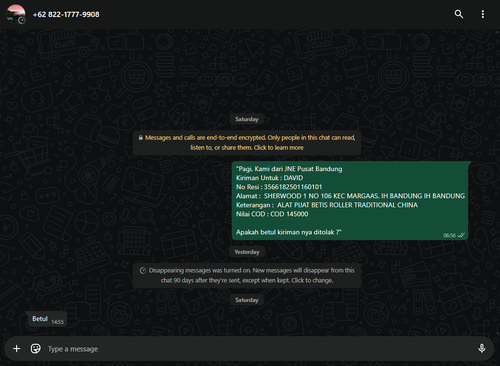The width and height of the screenshot is (500, 366).
Task: Click disappearing messages notice to change
Action: (x=247, y=275)
